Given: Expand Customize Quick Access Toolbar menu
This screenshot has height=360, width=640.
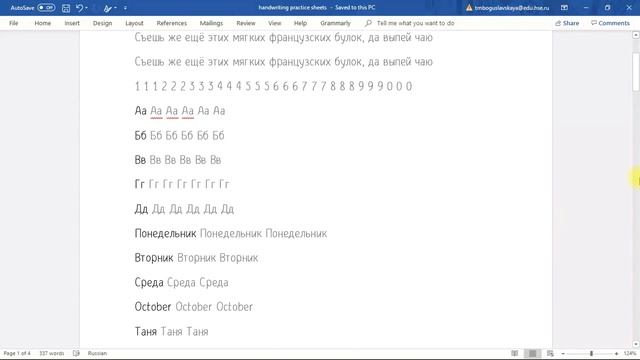Looking at the screenshot, I should tap(125, 8).
